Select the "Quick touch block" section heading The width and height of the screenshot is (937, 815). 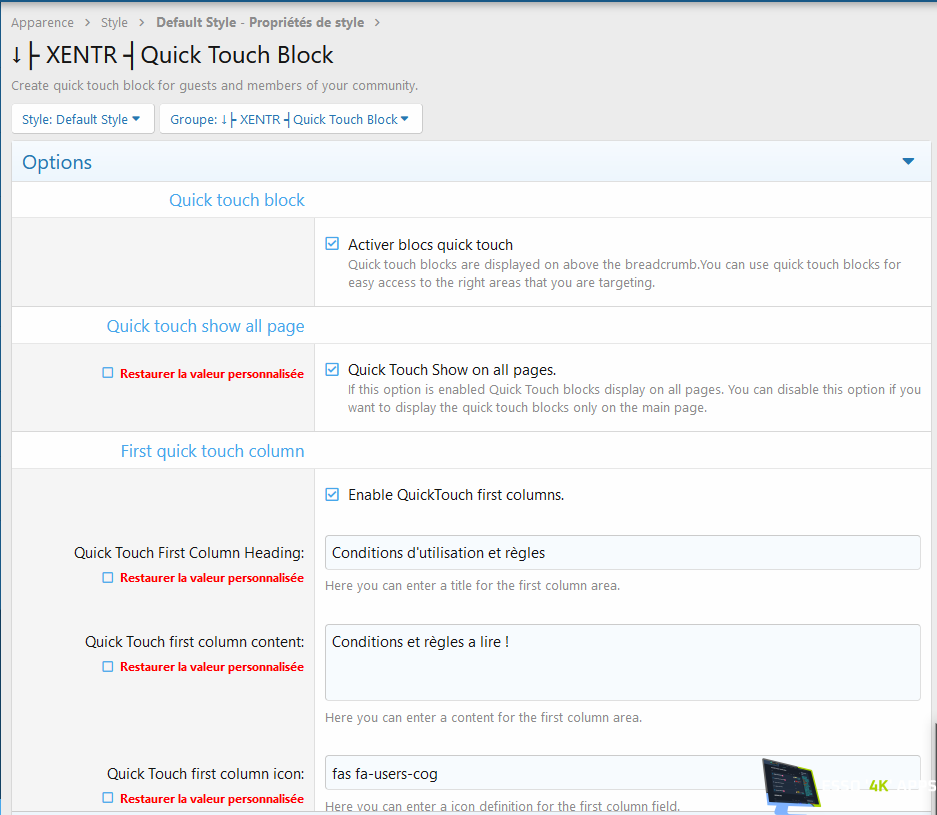tap(236, 200)
